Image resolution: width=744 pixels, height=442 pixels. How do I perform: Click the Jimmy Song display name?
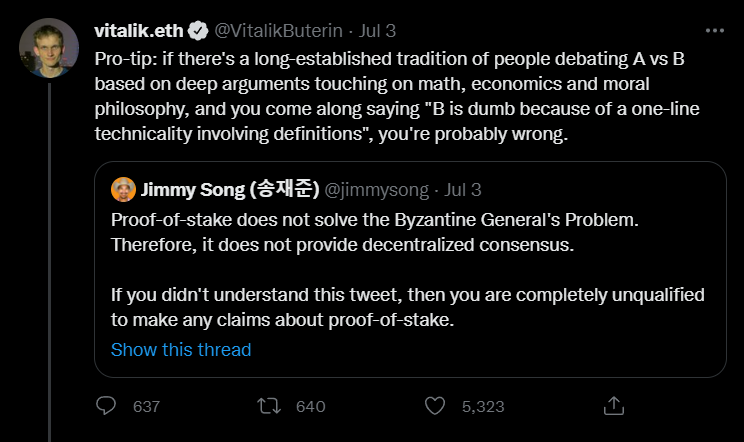click(x=227, y=189)
